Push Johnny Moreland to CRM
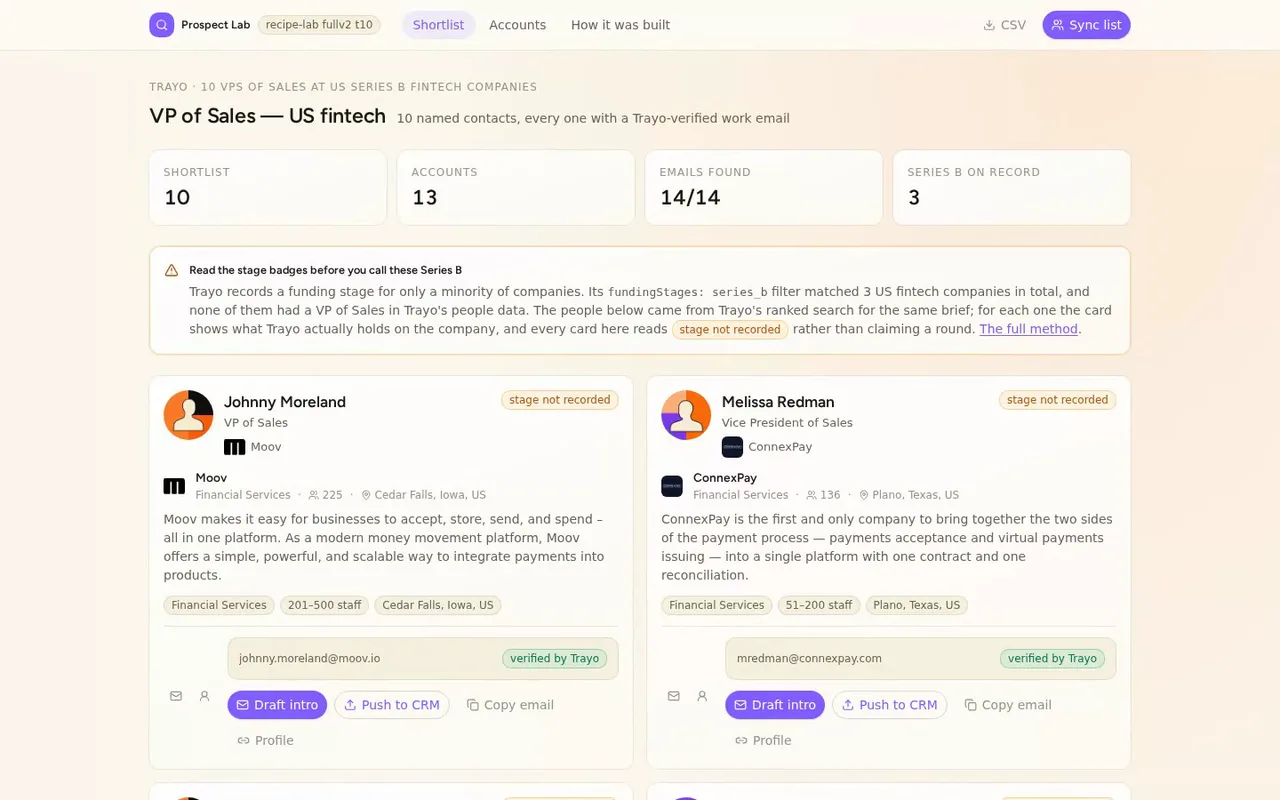Viewport: 1280px width, 800px height. 391,705
